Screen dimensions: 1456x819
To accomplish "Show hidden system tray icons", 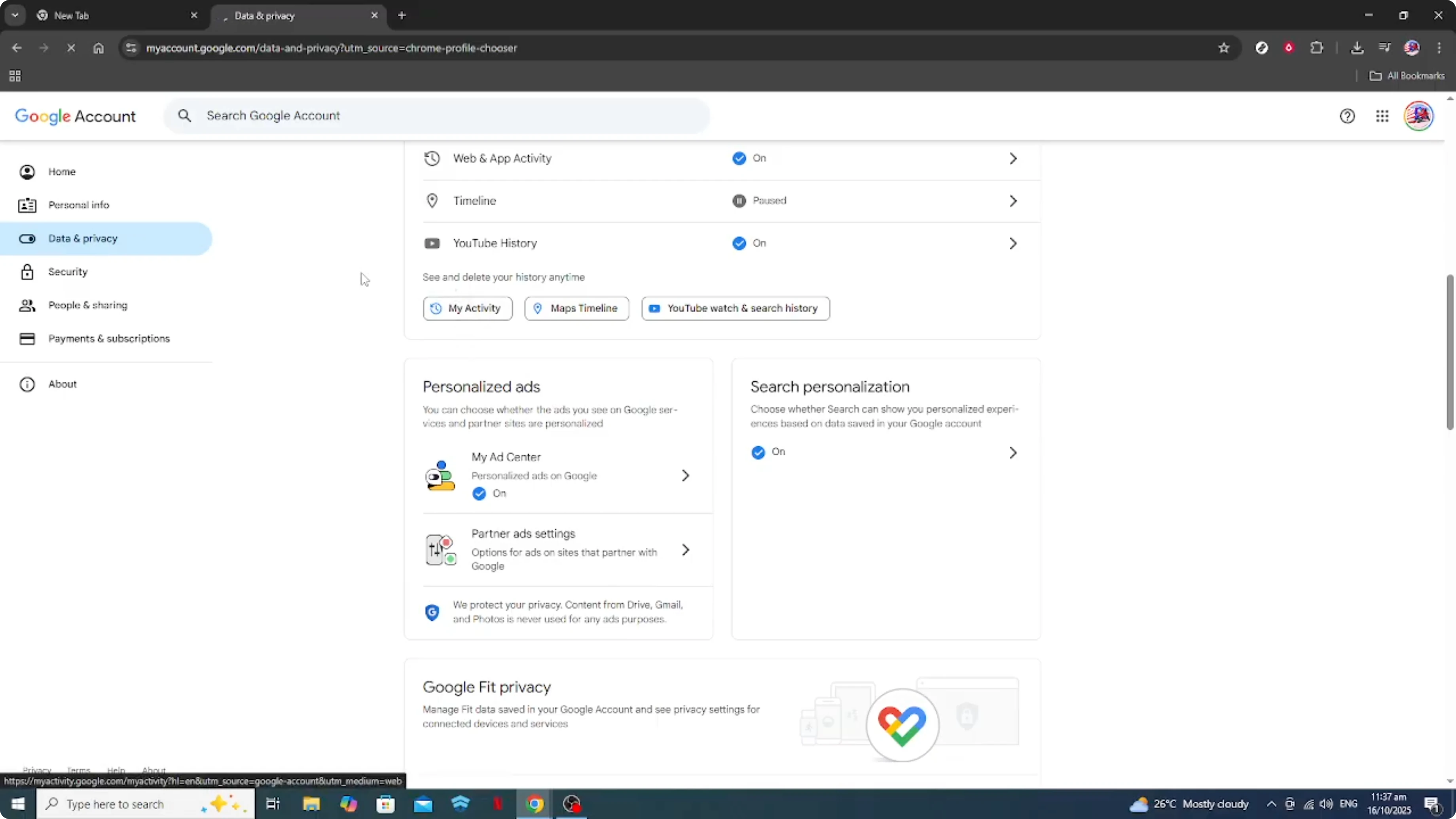I will click(1270, 804).
